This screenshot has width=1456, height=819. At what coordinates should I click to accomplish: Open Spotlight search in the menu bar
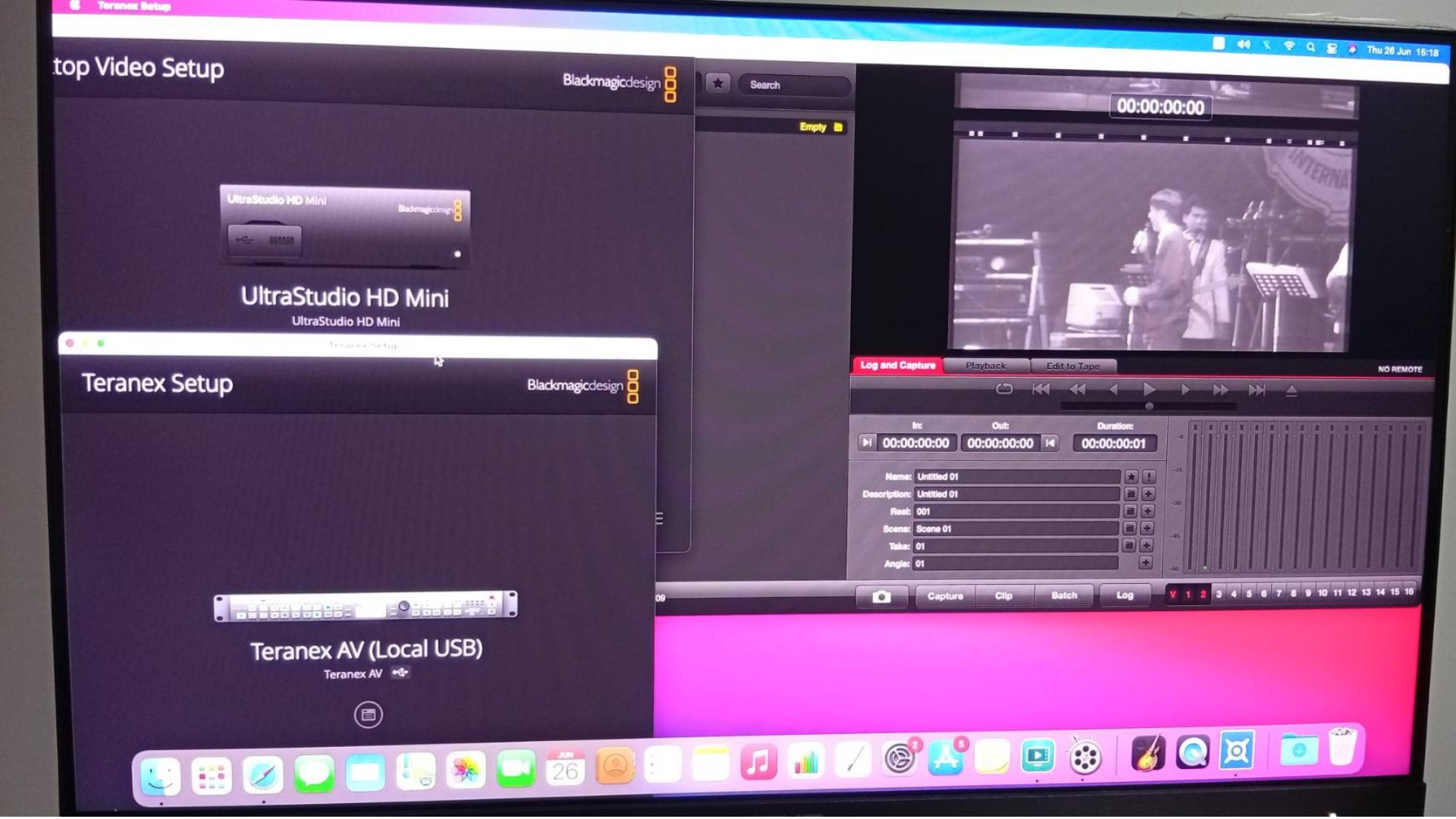1310,47
